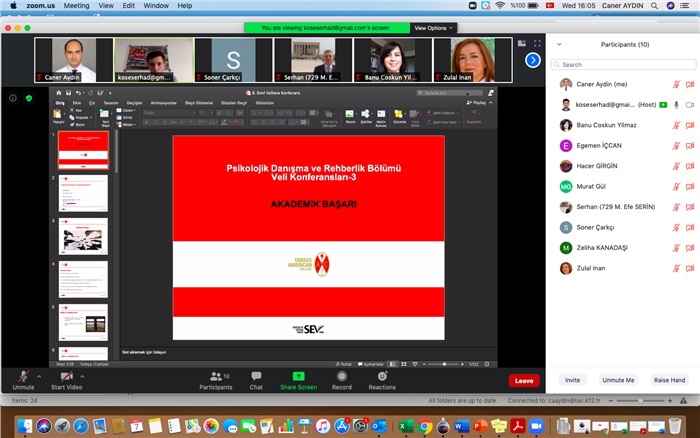Open Finder from the Dock
Viewport: 700px width, 438px height.
coord(25,426)
